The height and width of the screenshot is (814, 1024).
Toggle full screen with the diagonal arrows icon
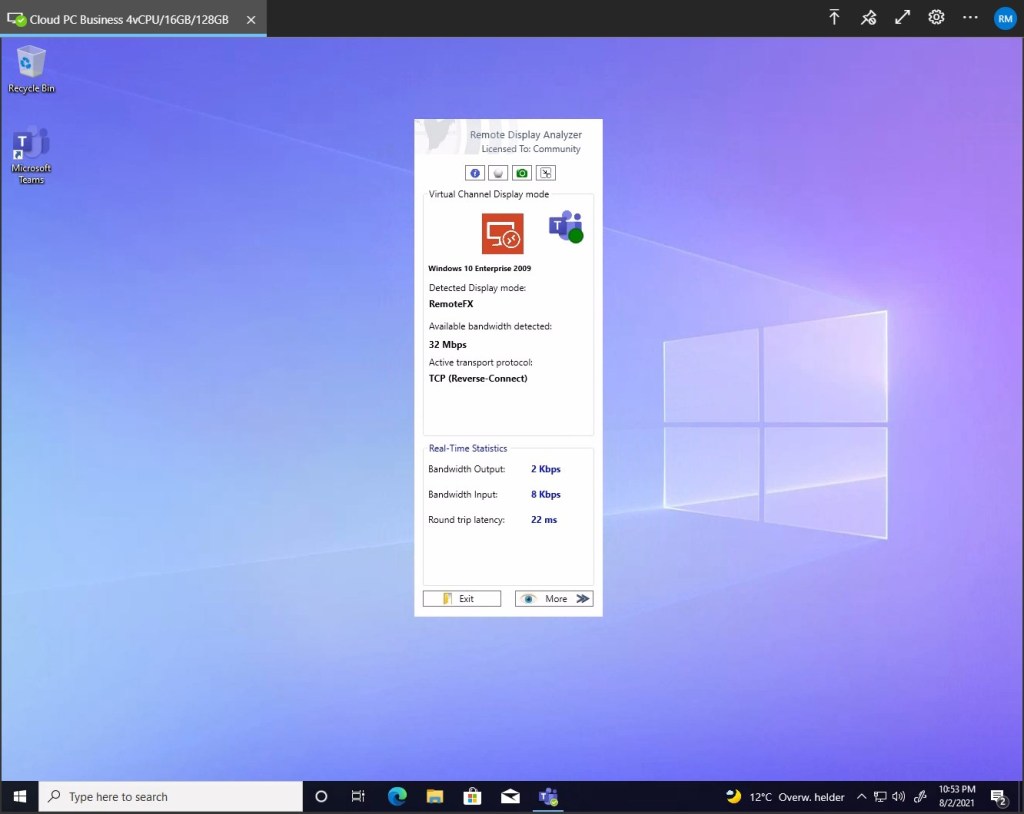click(x=902, y=18)
